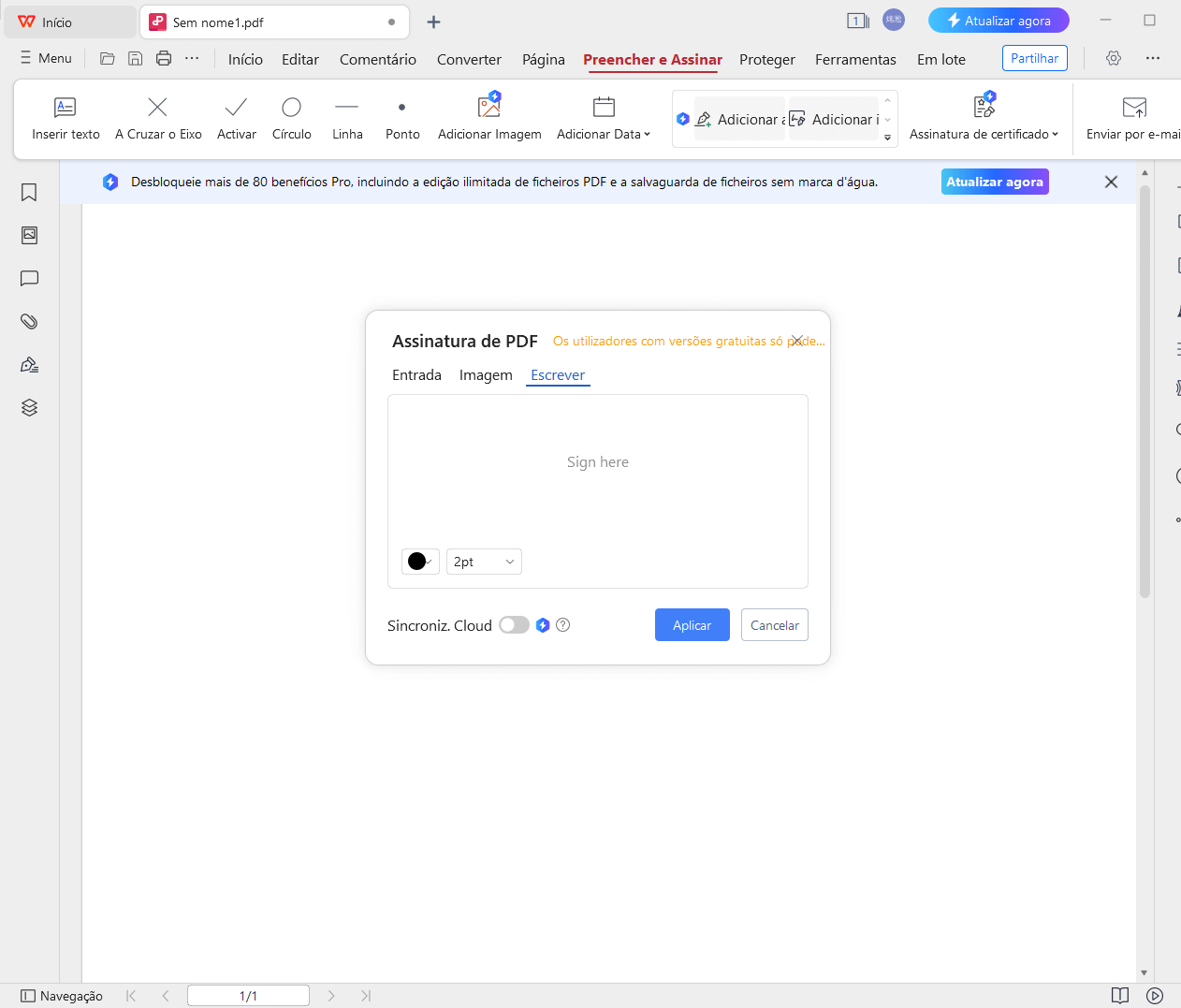This screenshot has height=1008, width=1181.
Task: Open the Em lote ribbon tab
Action: (x=941, y=59)
